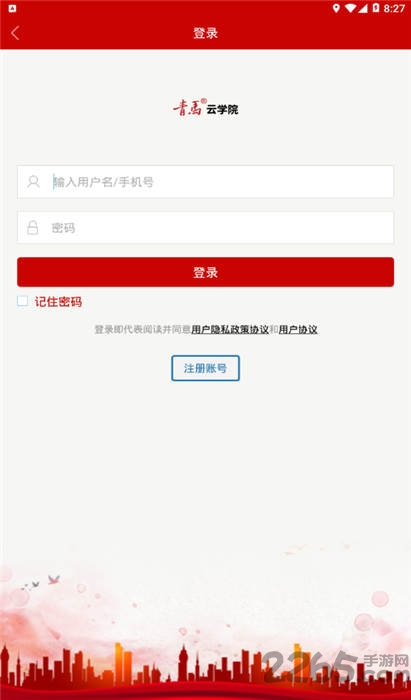Tap the clock showing 8:27

tap(394, 8)
